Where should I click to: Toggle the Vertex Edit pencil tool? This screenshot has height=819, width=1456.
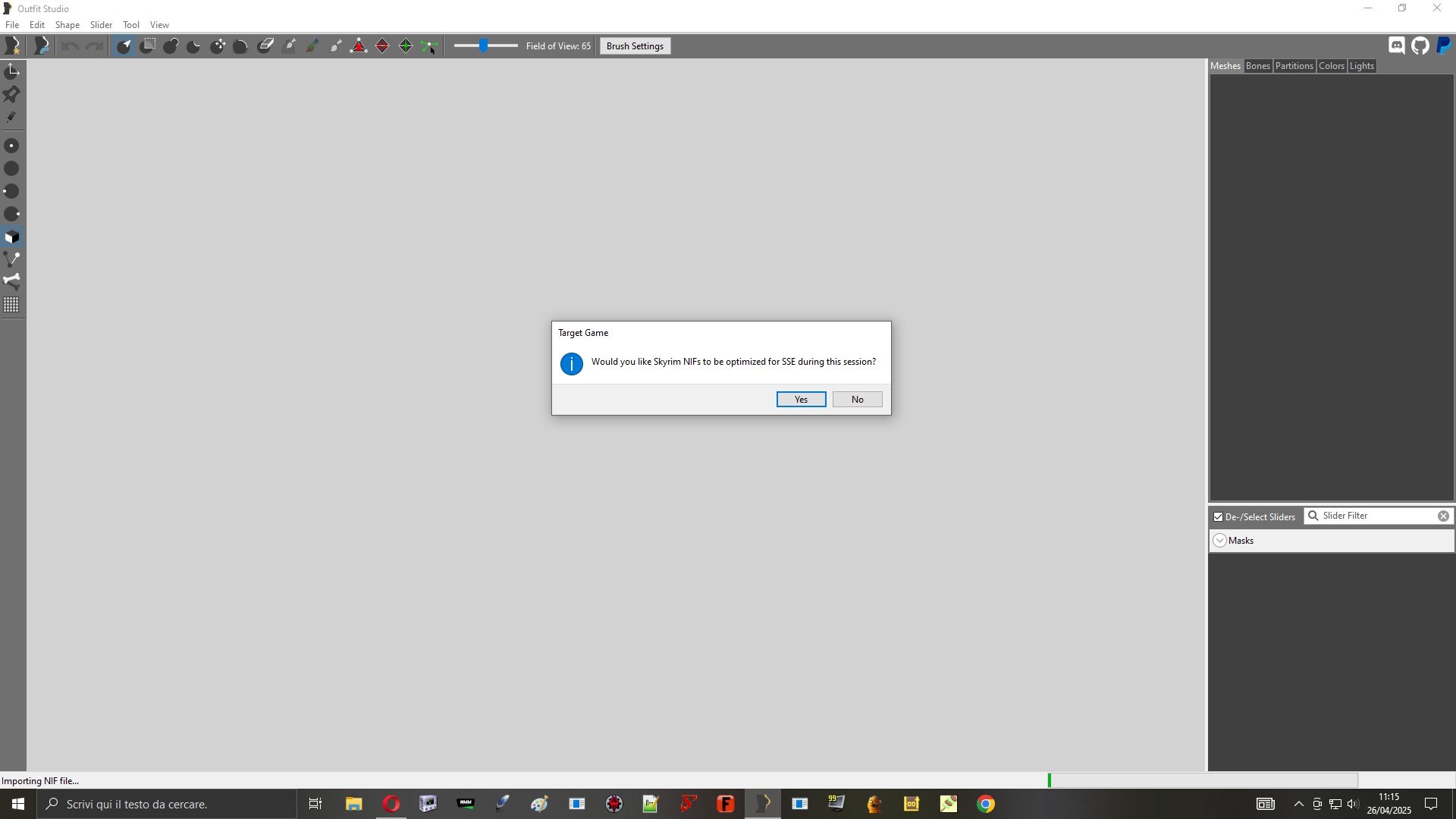12,118
